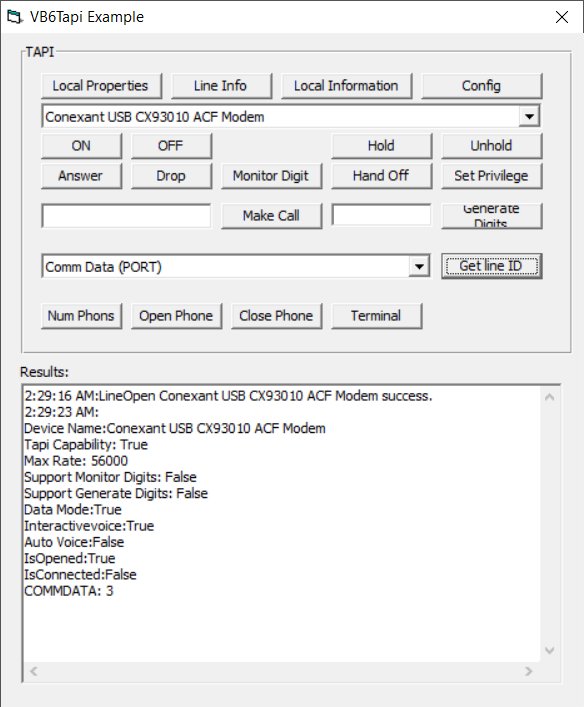This screenshot has height=707, width=584.
Task: Click the OFF button
Action: (x=171, y=146)
